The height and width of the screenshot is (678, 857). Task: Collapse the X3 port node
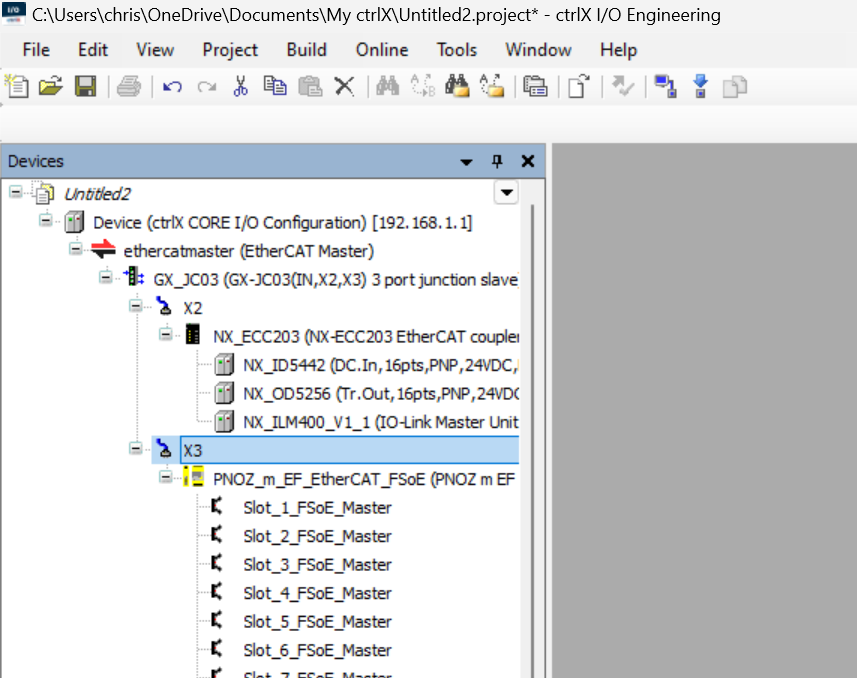tap(136, 448)
